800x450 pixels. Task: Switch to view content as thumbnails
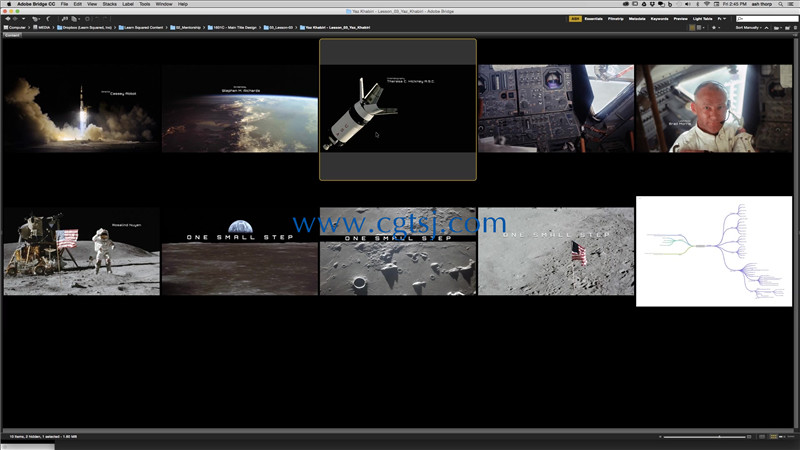773,437
